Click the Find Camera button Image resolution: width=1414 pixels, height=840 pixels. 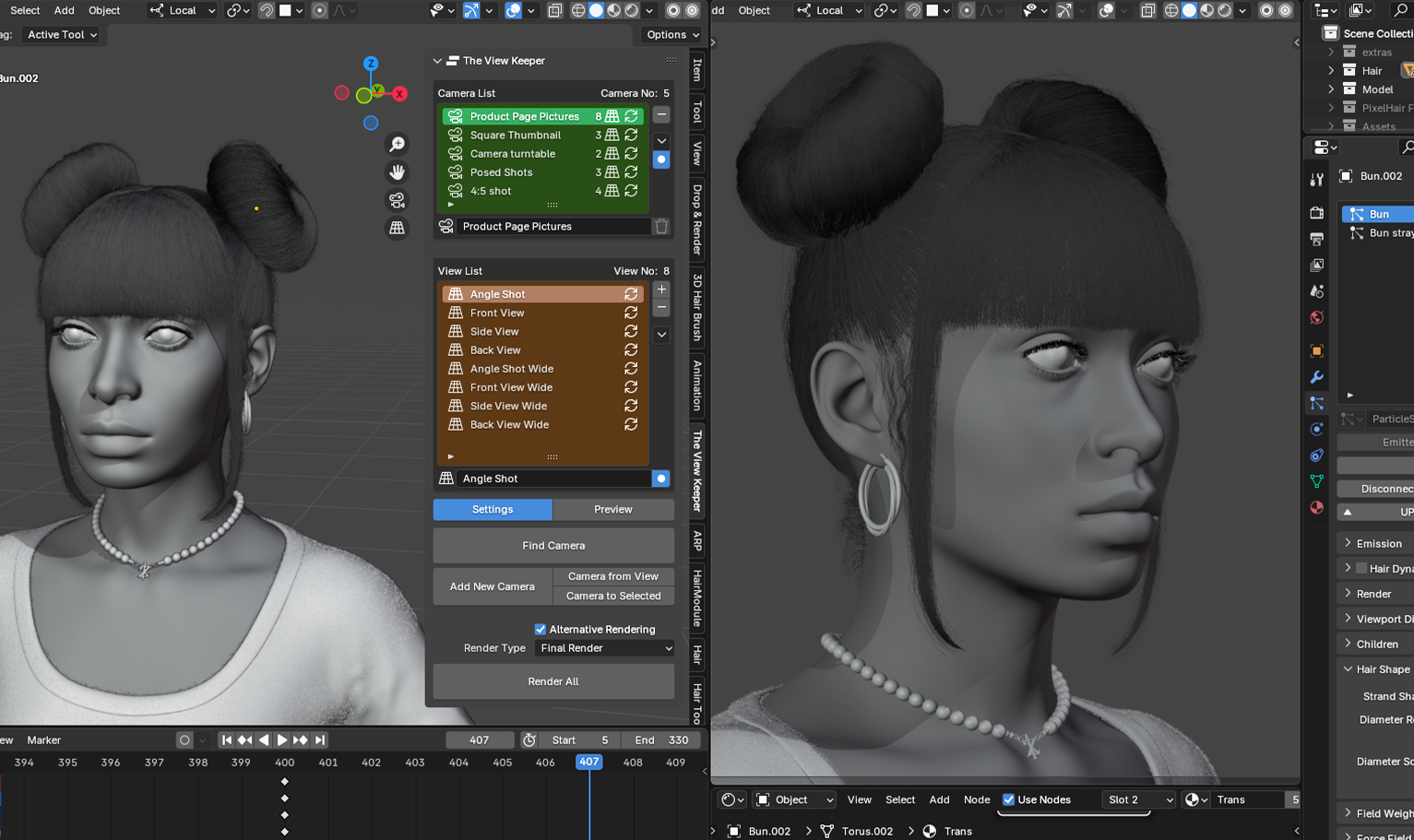click(553, 546)
